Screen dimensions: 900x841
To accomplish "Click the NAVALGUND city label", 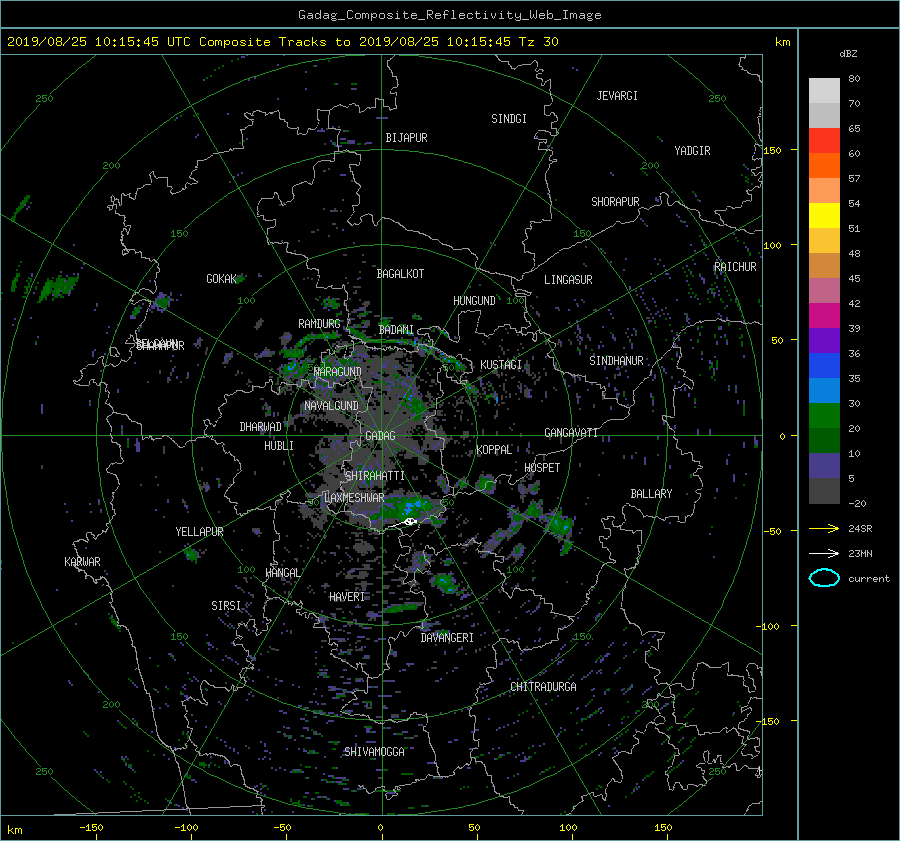I will pyautogui.click(x=331, y=406).
